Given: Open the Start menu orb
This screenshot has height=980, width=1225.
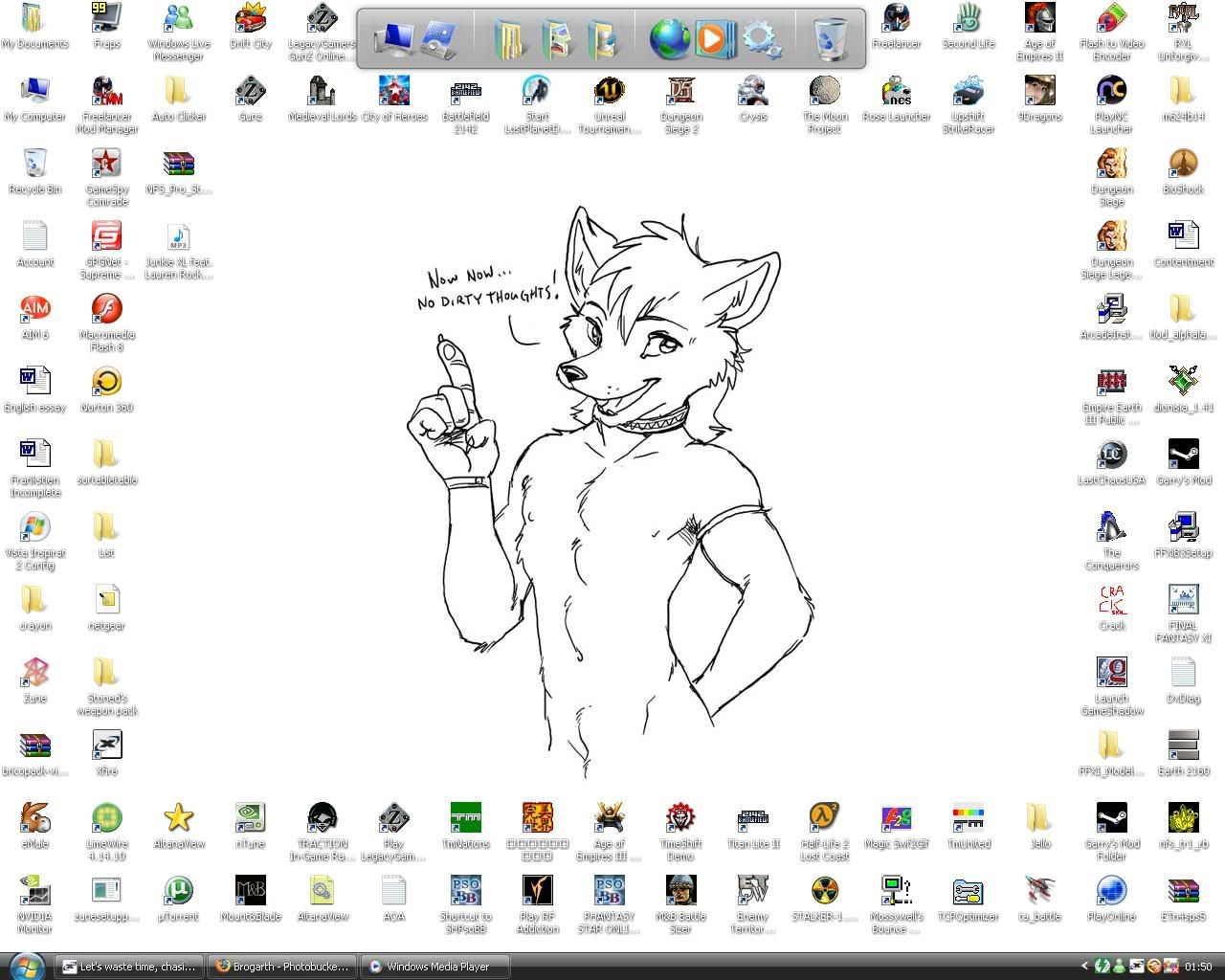Looking at the screenshot, I should (26, 965).
